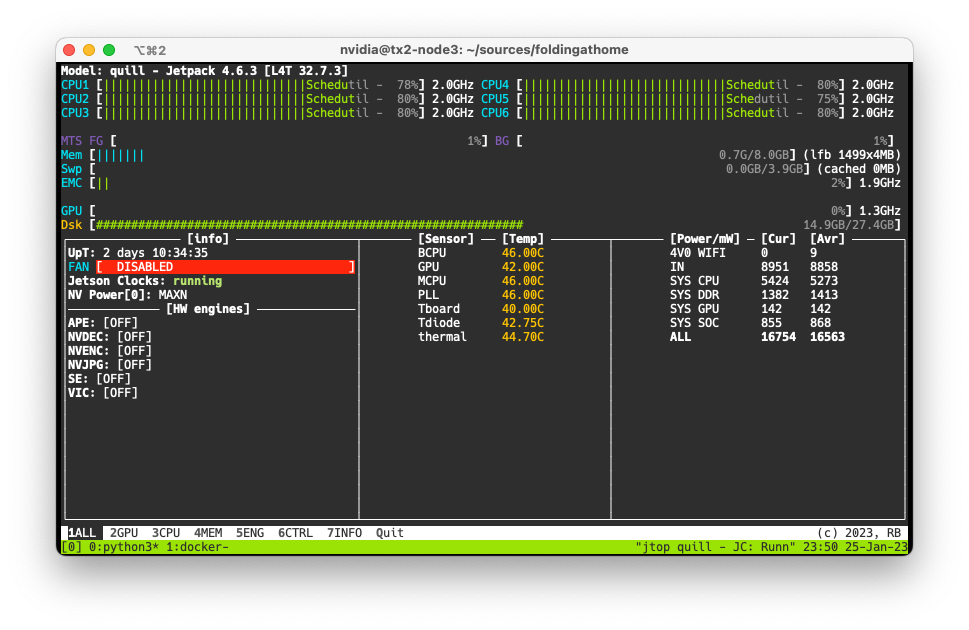Click the 0.0GB/3.9GB swap value
The width and height of the screenshot is (969, 630).
764,169
